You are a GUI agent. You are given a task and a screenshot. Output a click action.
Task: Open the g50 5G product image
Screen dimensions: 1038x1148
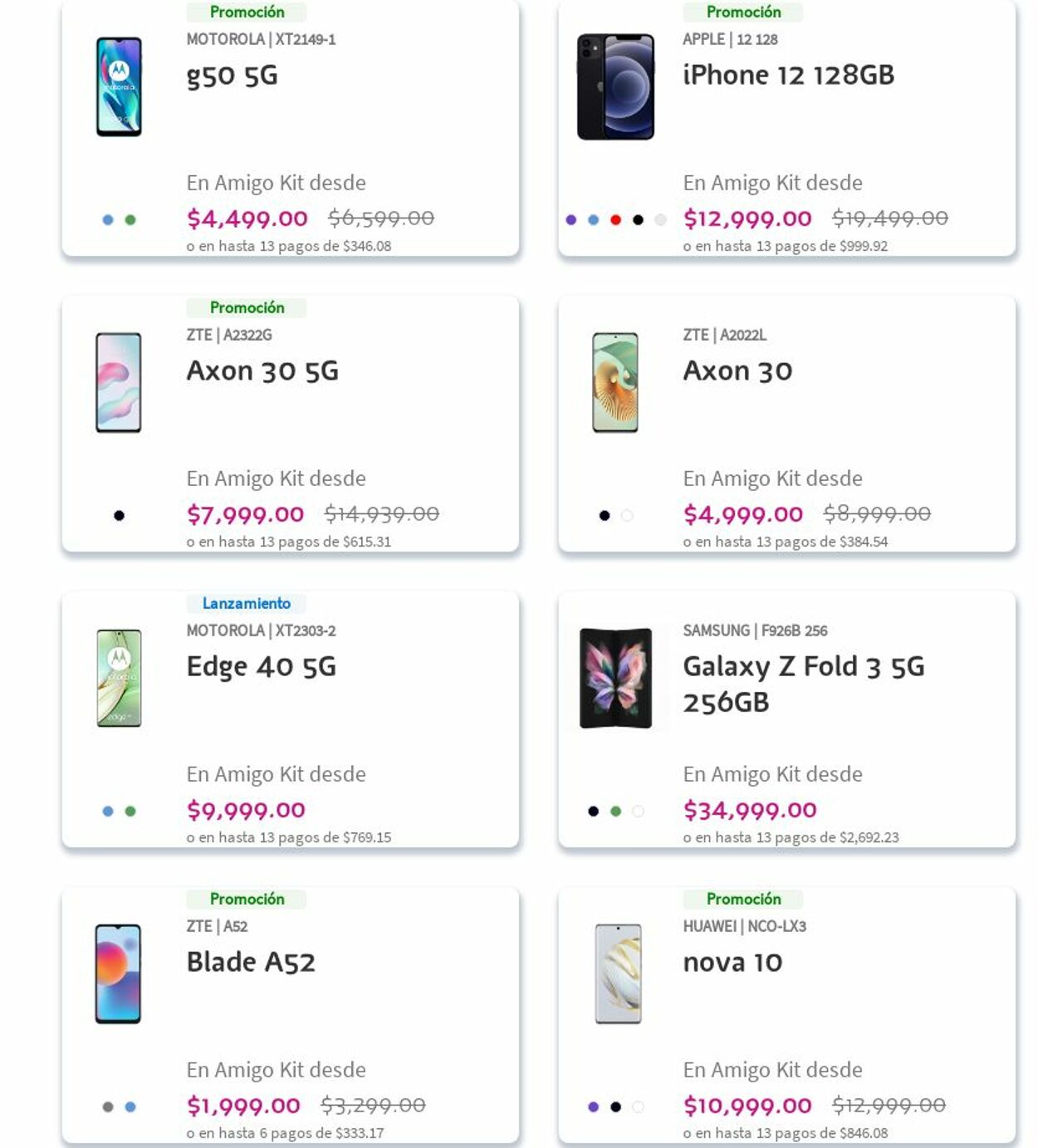click(x=119, y=87)
